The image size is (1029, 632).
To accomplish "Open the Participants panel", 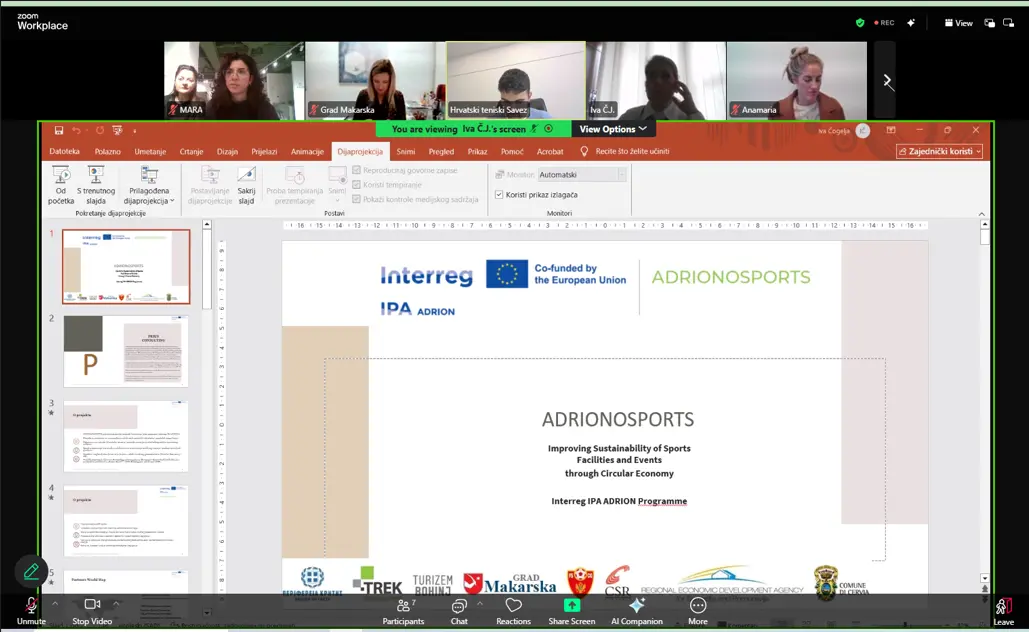I will (403, 605).
